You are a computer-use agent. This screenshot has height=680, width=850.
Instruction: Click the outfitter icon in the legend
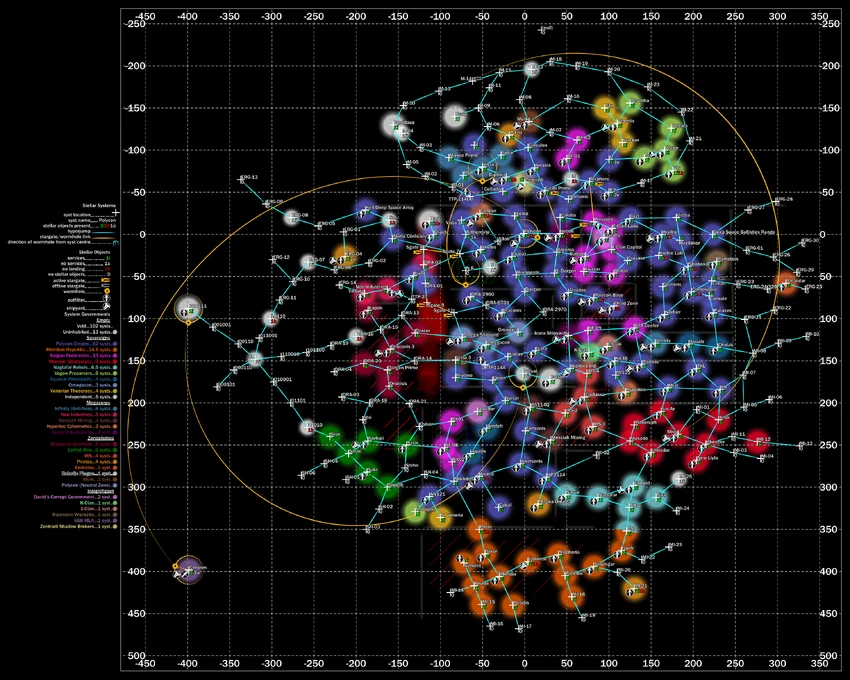click(x=106, y=299)
